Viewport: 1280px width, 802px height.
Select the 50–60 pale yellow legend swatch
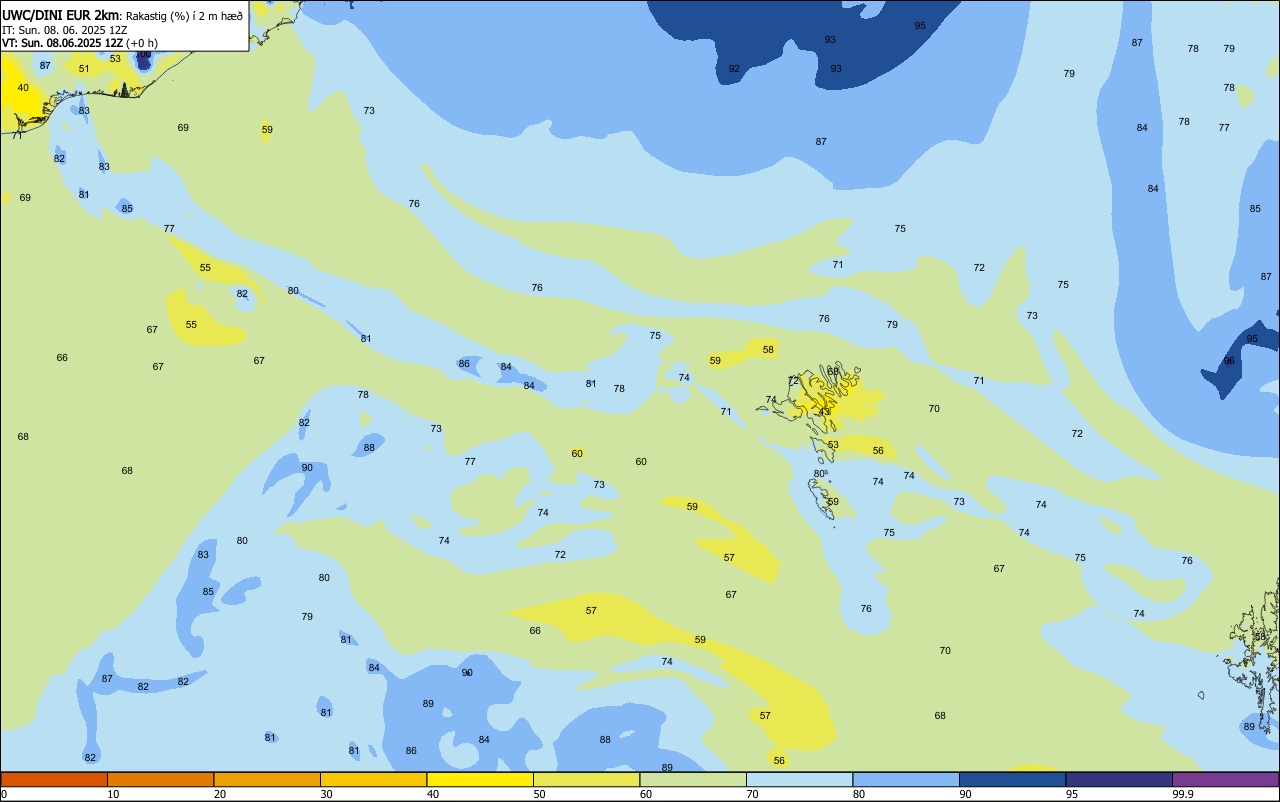pyautogui.click(x=586, y=779)
